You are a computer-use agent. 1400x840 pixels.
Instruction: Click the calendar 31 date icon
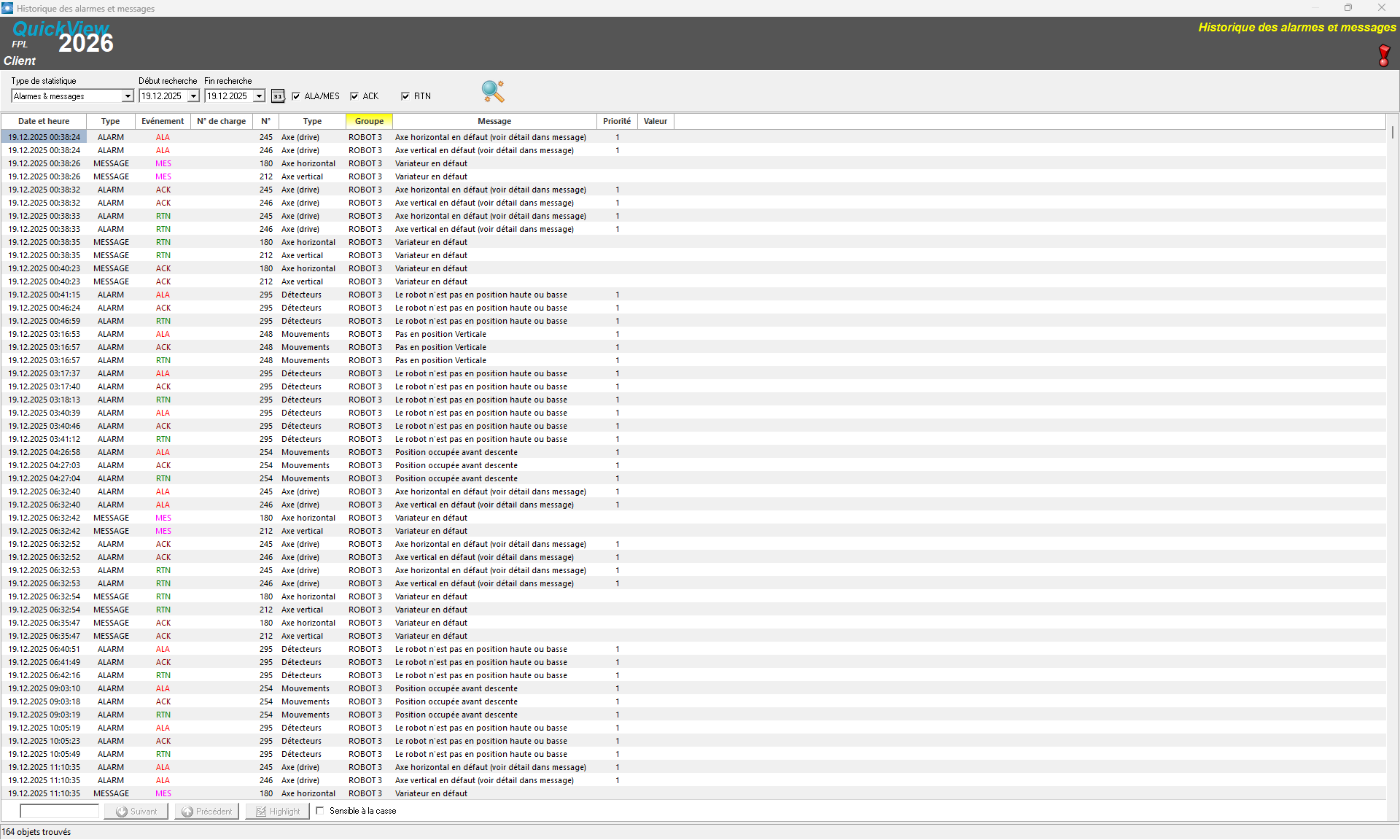point(277,96)
